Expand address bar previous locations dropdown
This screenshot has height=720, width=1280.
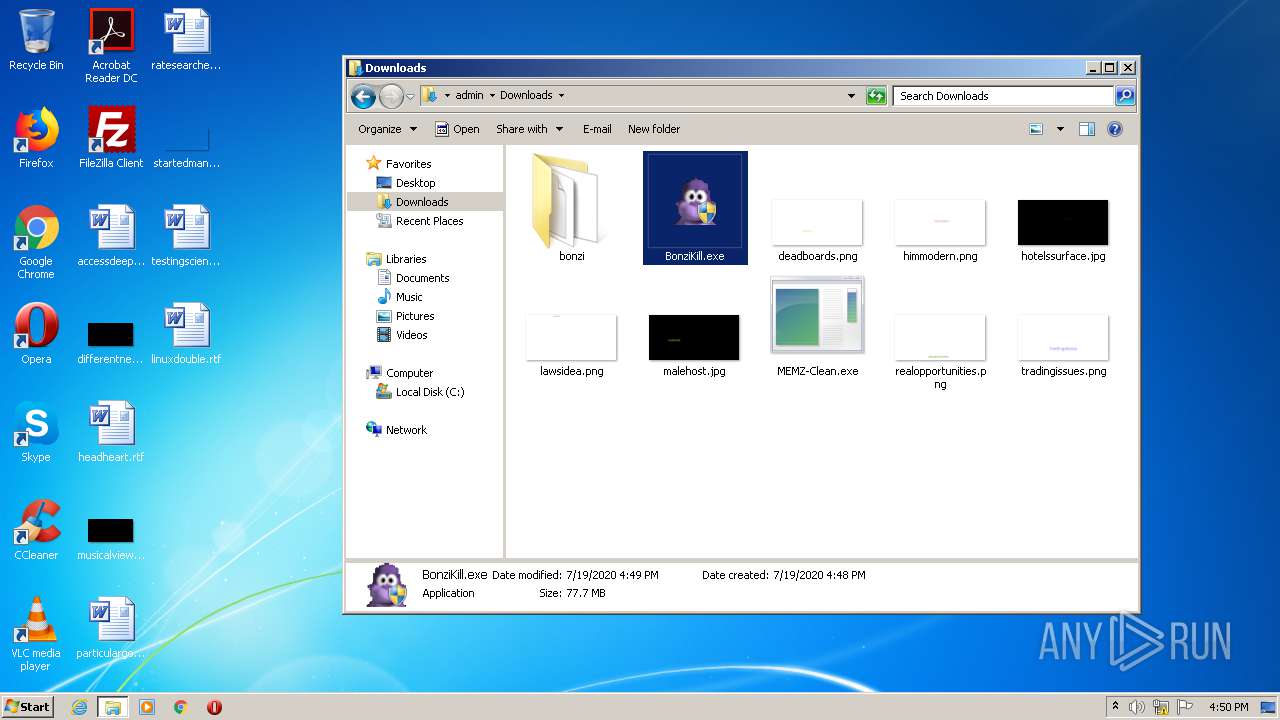(x=851, y=96)
